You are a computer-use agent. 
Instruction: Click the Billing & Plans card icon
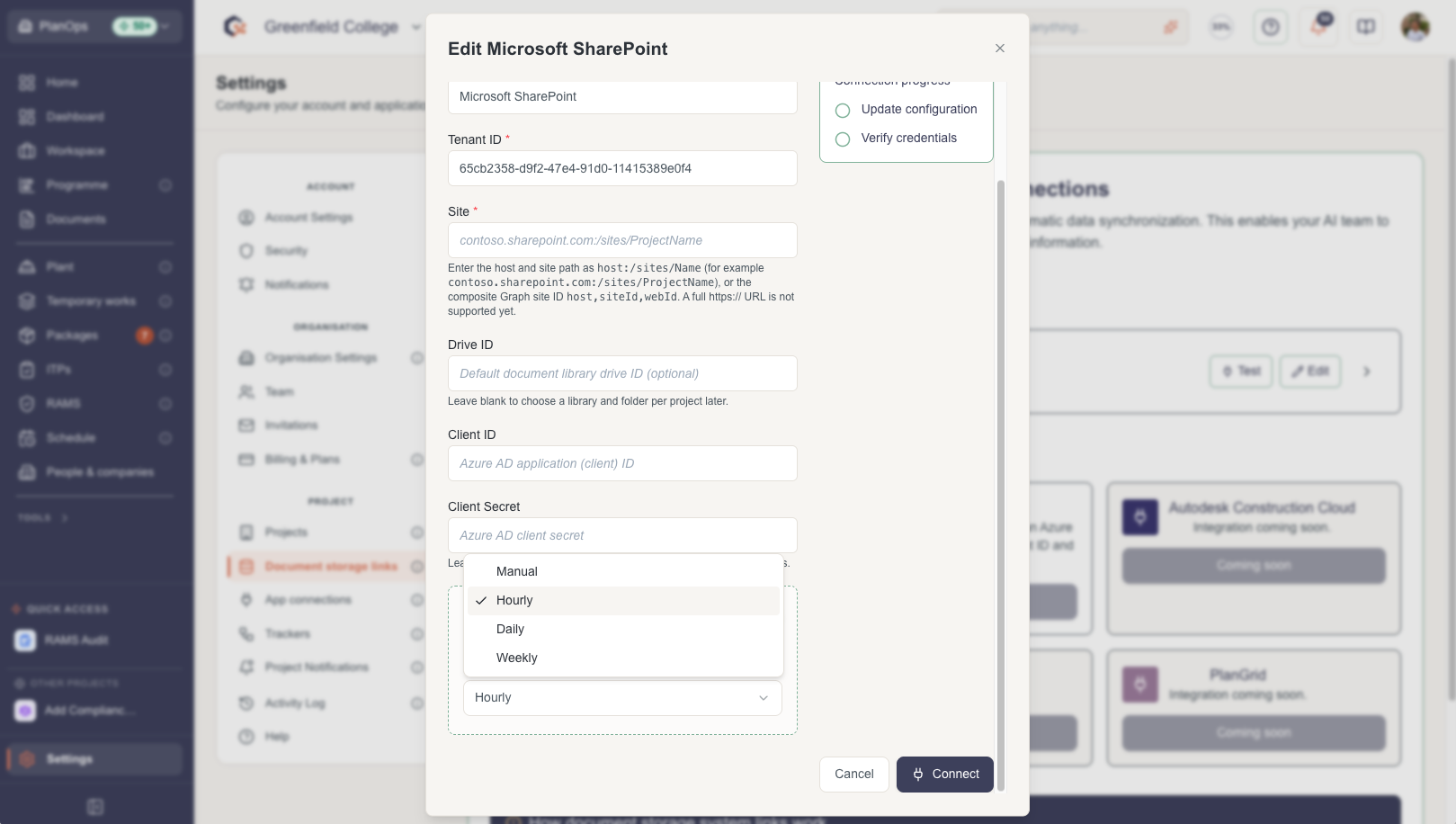(x=246, y=460)
